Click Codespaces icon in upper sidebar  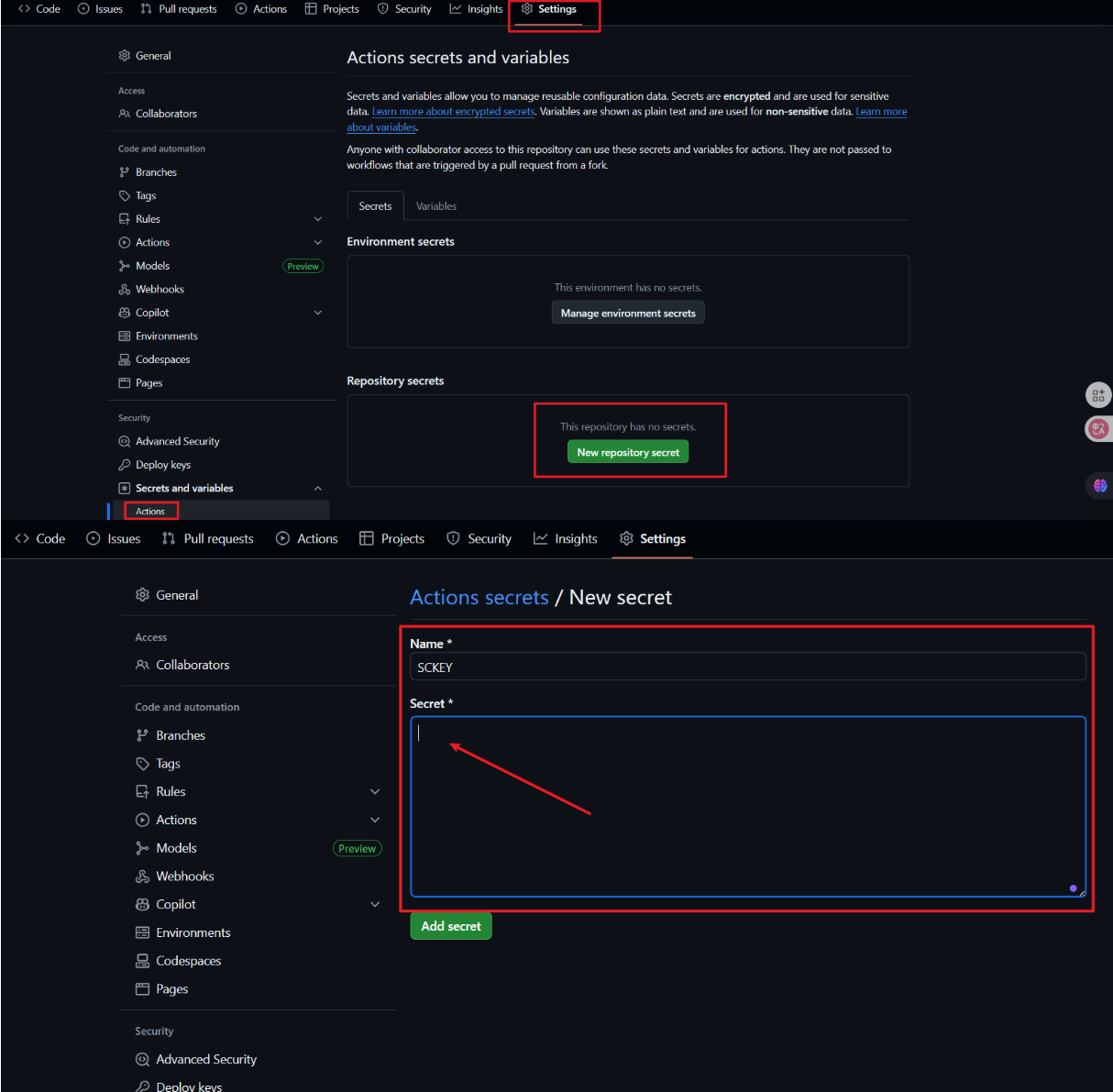125,359
